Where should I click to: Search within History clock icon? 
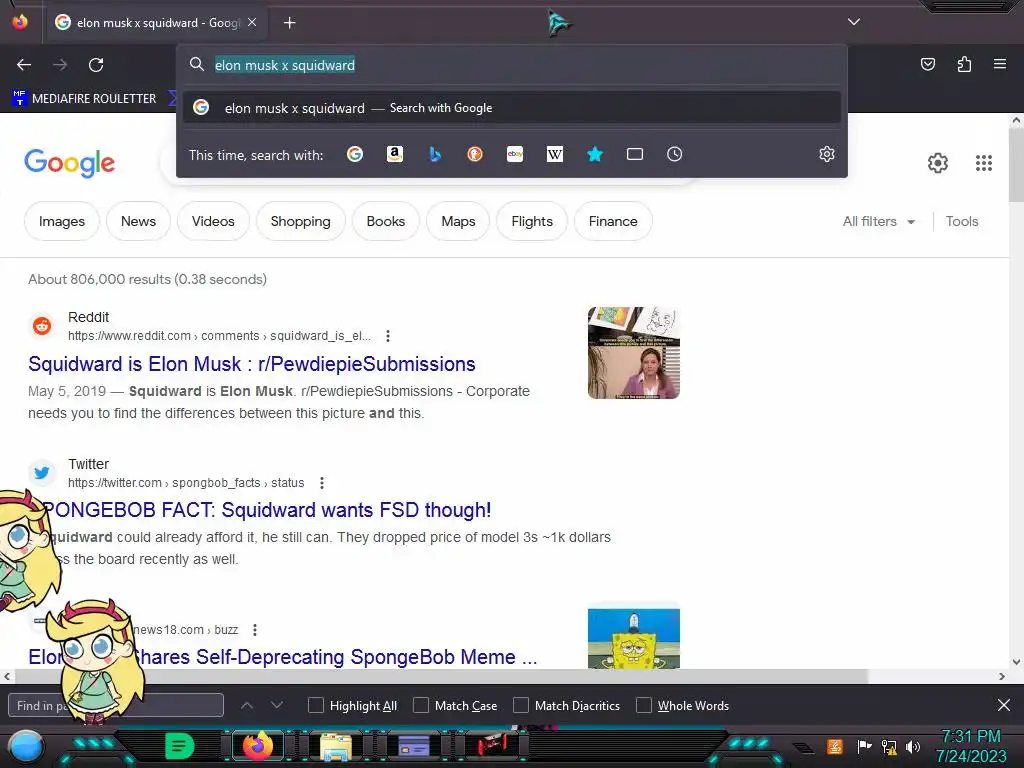click(675, 154)
